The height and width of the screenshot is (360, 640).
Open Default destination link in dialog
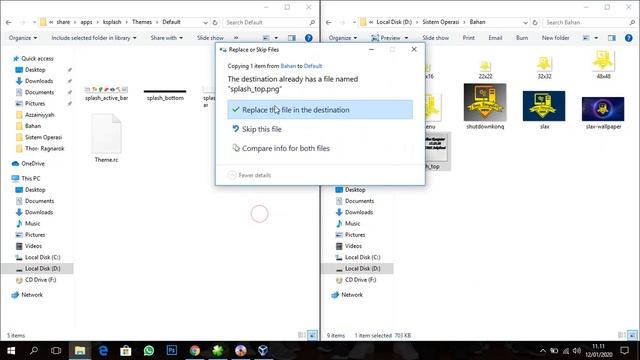coord(313,66)
